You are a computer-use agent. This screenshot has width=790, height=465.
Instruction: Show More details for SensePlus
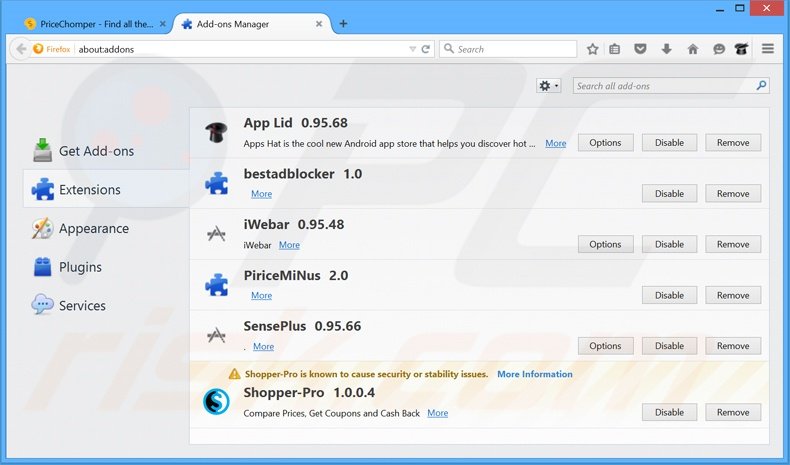pyautogui.click(x=264, y=347)
